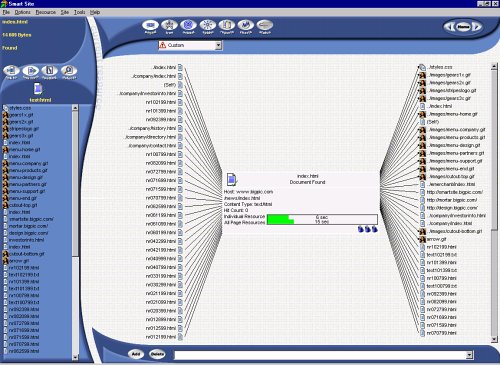Click ./images/menu-design.gif in the outgoing links
The image size is (500, 365).
pos(454,145)
